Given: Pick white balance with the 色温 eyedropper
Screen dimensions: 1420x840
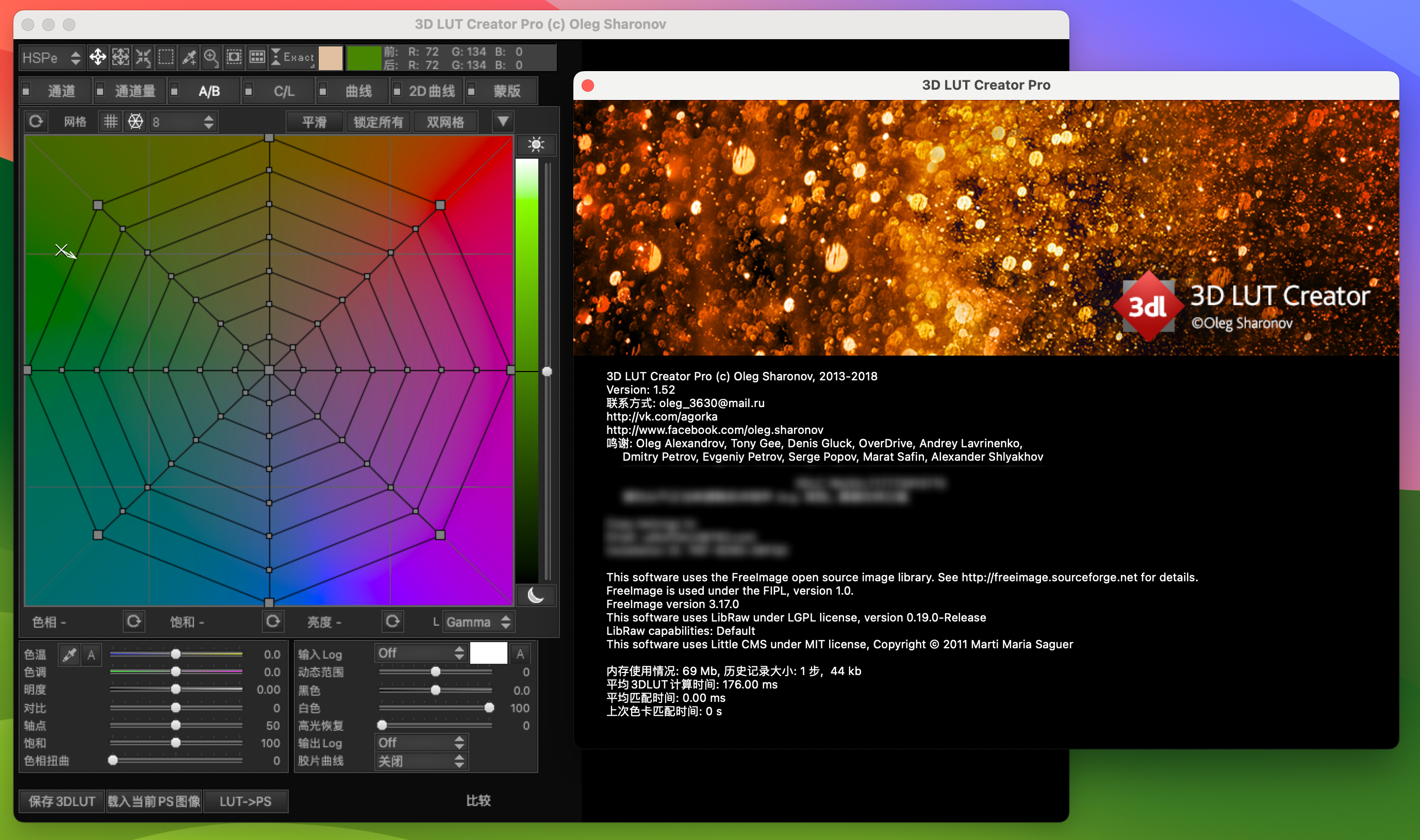Looking at the screenshot, I should [x=70, y=655].
